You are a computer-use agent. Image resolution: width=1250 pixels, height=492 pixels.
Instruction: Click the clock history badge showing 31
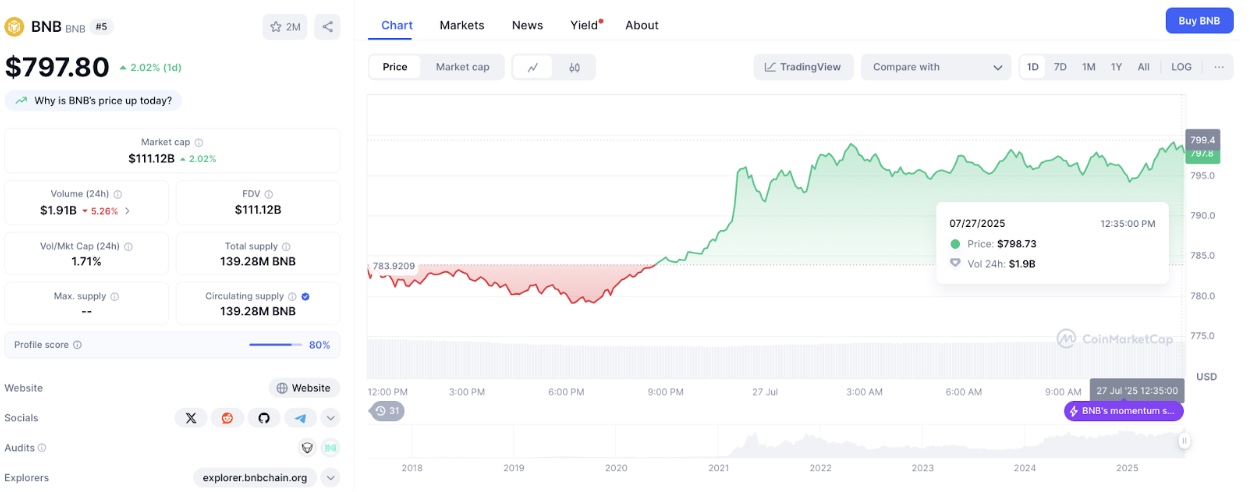[387, 411]
